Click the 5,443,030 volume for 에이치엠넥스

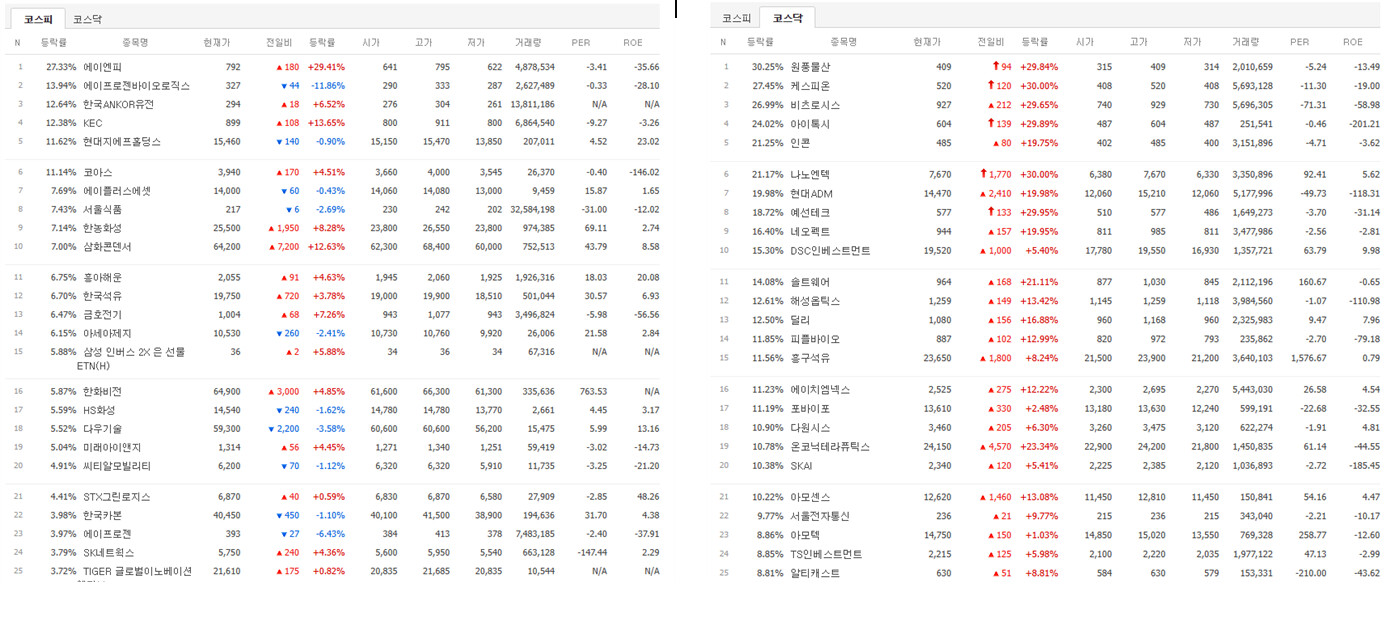[1251, 390]
